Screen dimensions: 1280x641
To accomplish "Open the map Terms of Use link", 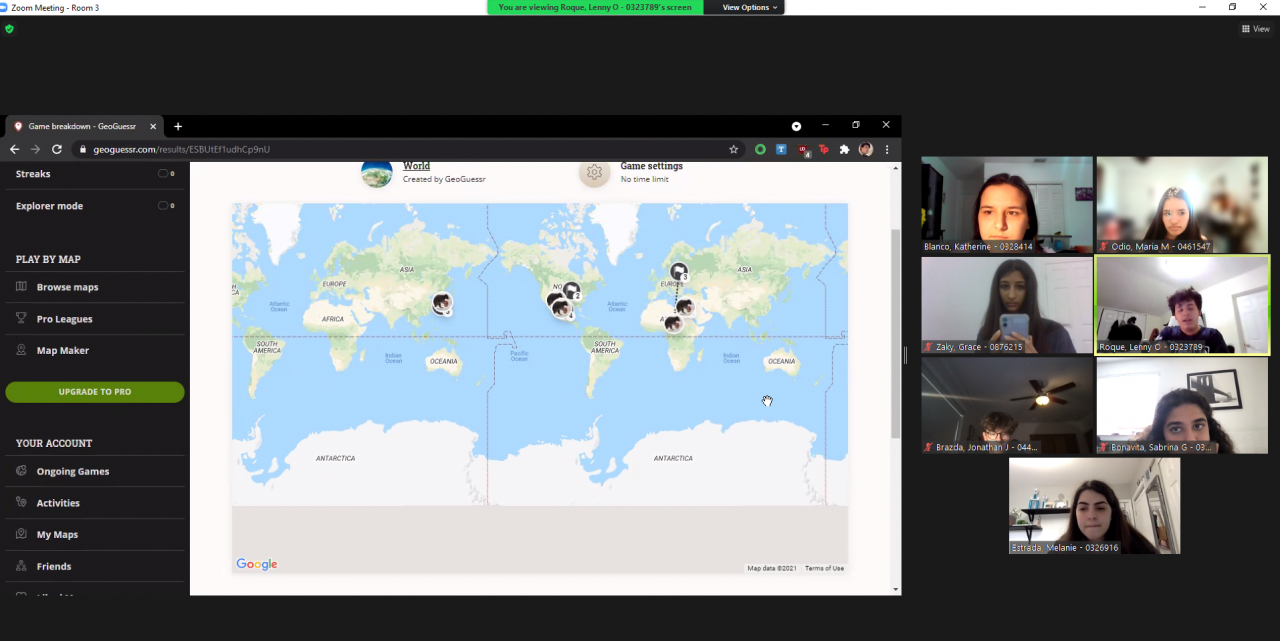I will pos(825,568).
